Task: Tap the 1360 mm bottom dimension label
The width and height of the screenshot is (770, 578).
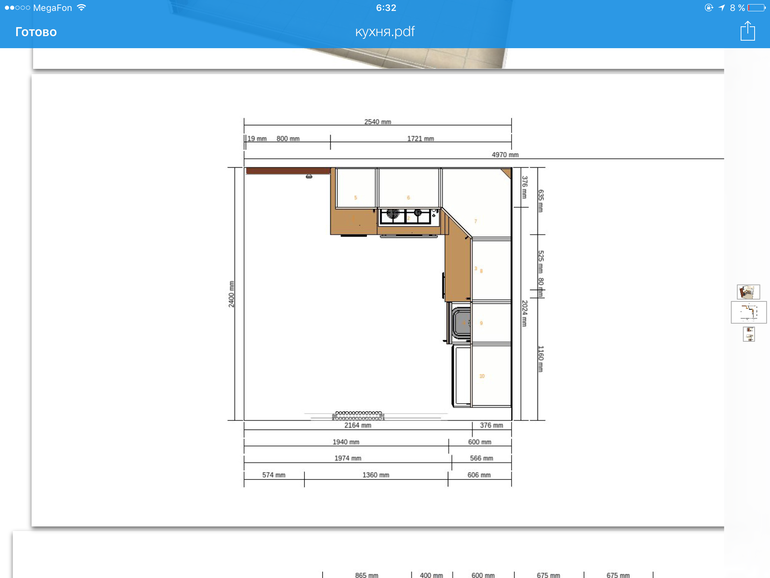Action: 376,475
